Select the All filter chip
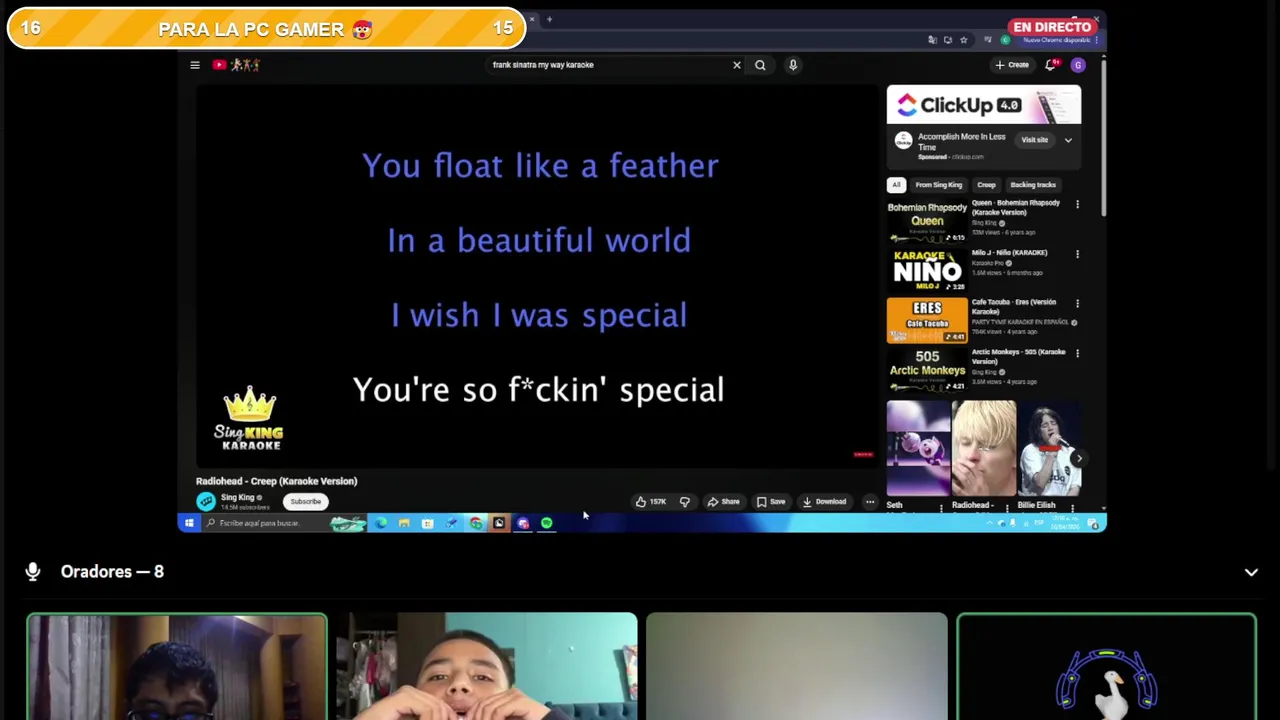 coord(896,185)
